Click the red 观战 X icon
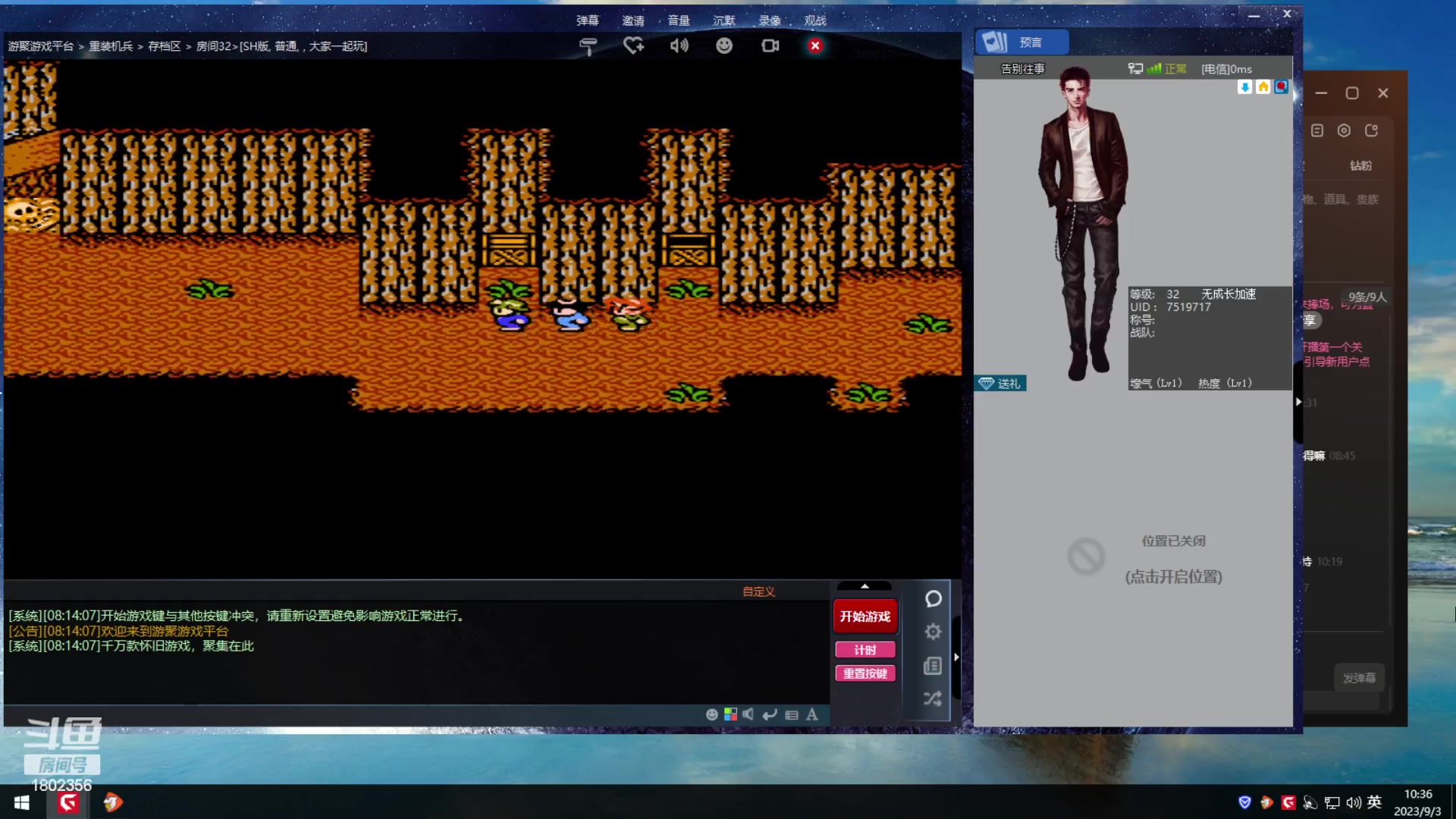The width and height of the screenshot is (1456, 819). [x=815, y=45]
